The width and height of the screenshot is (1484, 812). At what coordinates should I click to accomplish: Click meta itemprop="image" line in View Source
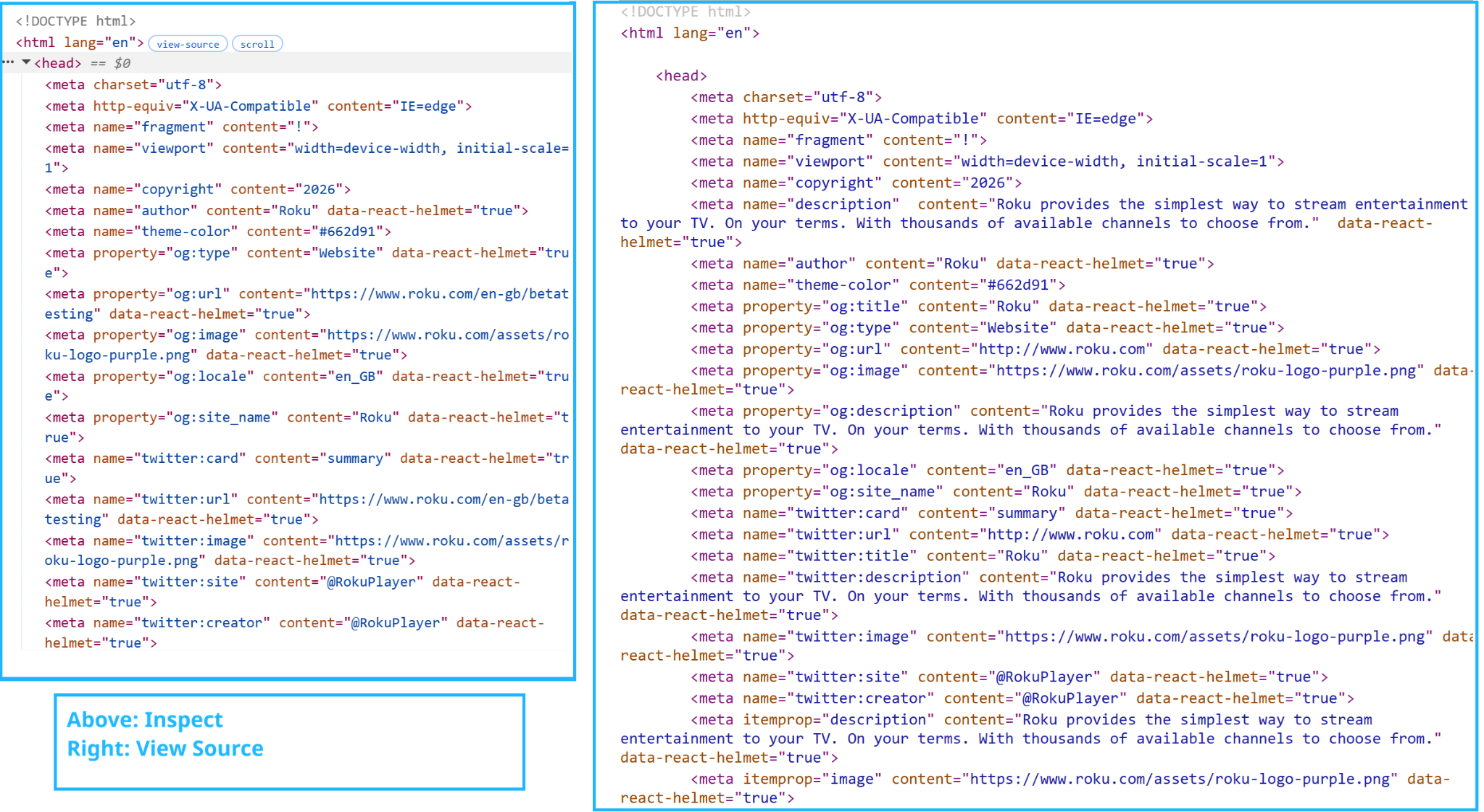(1035, 789)
